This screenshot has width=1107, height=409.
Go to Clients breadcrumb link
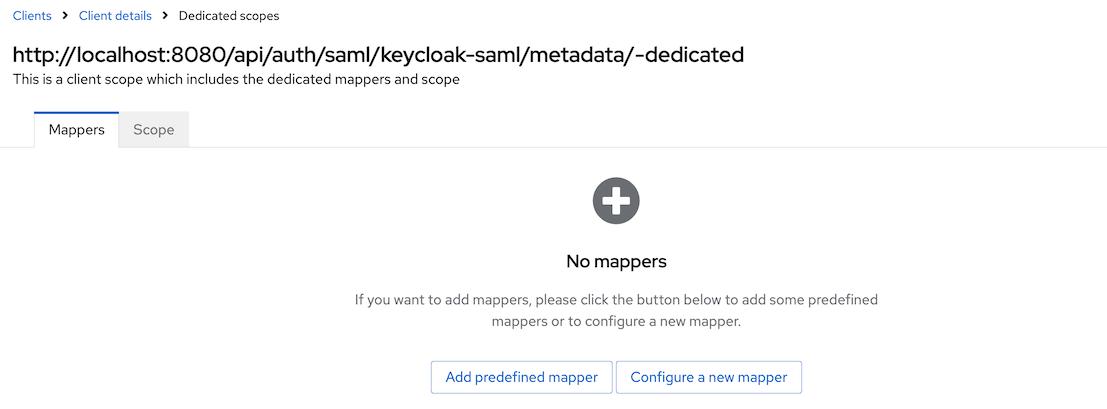tap(32, 16)
